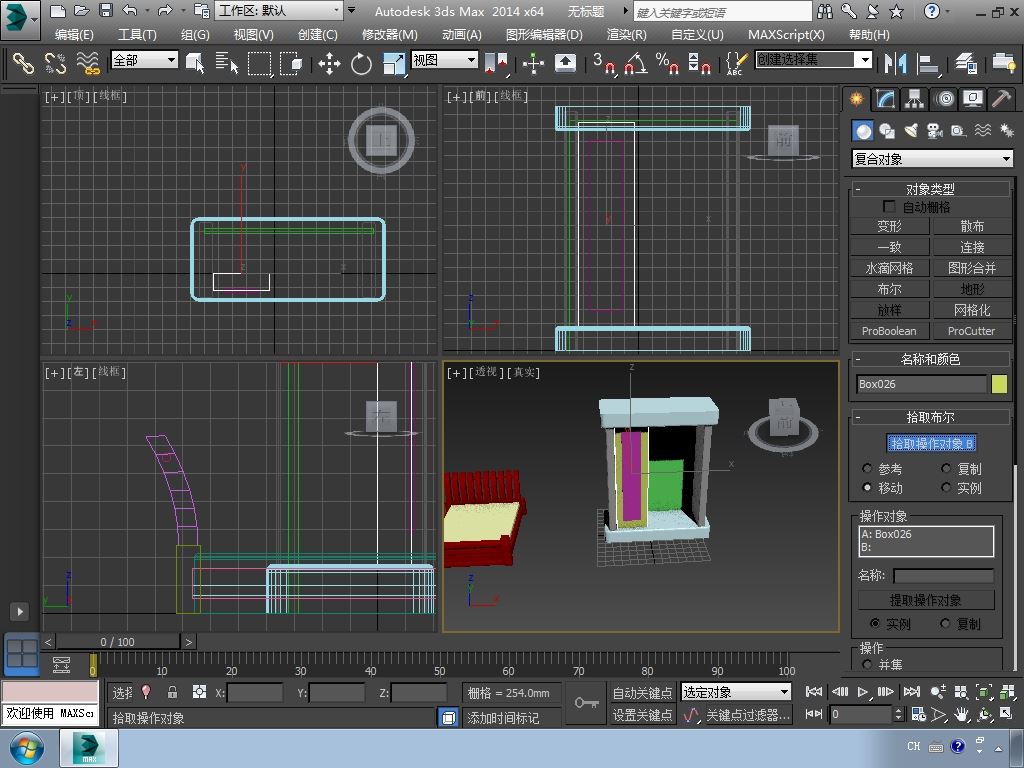The image size is (1024, 768).
Task: Activate the Rotate tool in toolbar
Action: point(361,64)
